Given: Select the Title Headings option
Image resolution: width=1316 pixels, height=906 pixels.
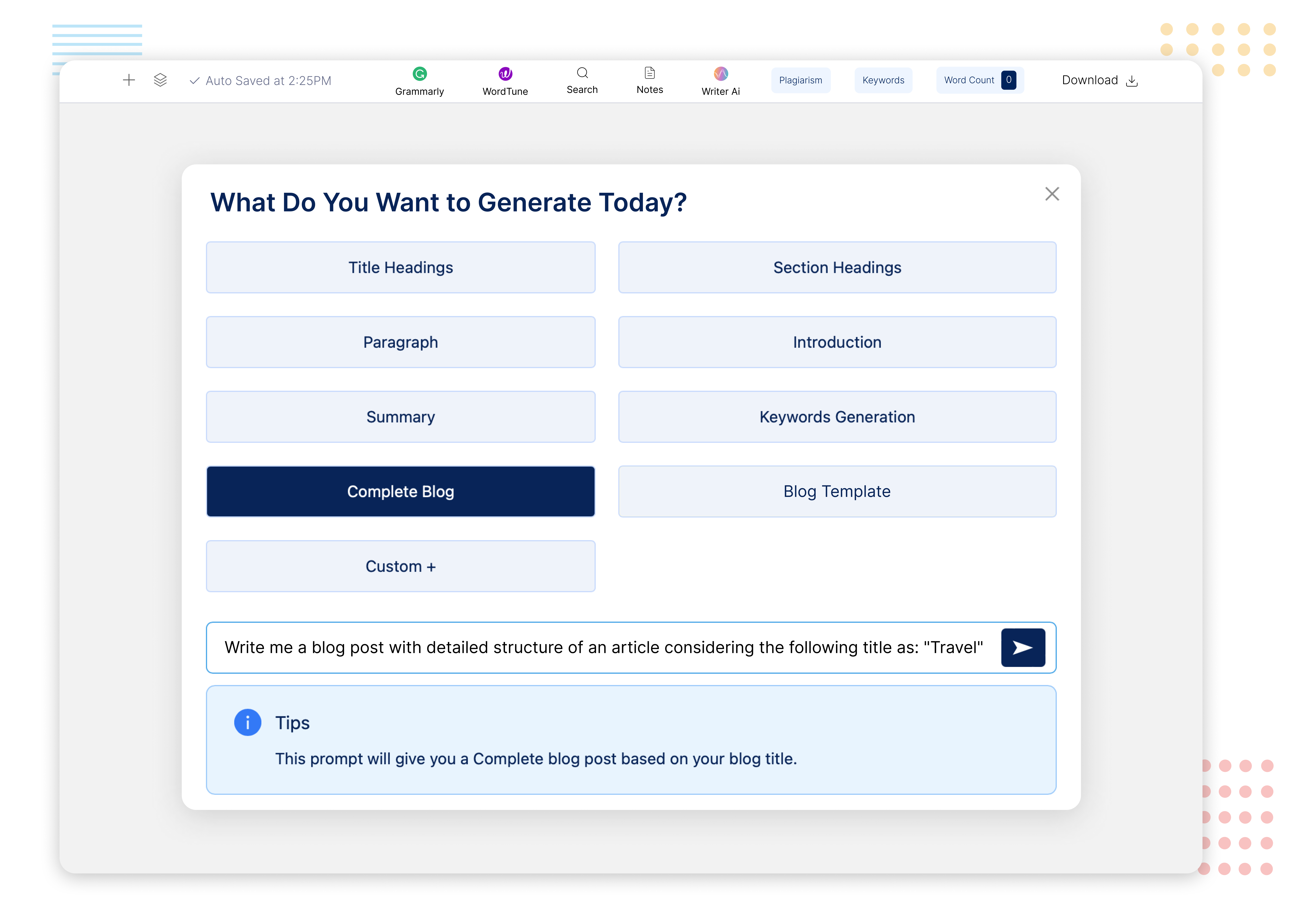Looking at the screenshot, I should point(401,267).
